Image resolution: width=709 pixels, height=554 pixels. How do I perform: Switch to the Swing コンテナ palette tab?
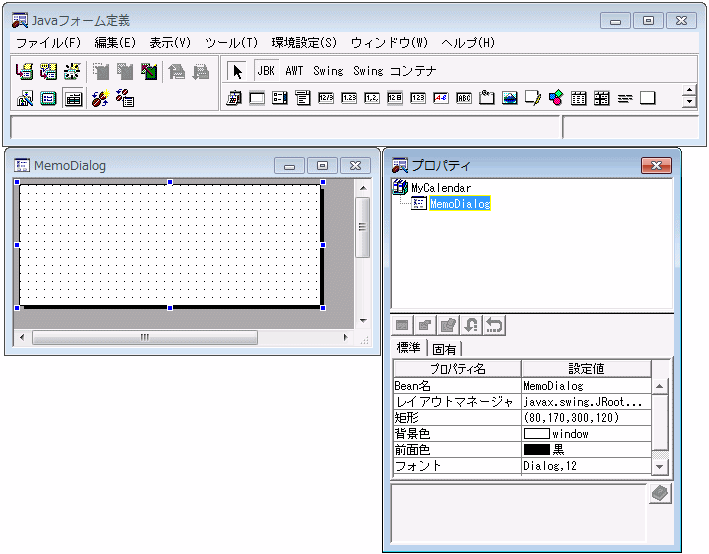click(x=395, y=71)
